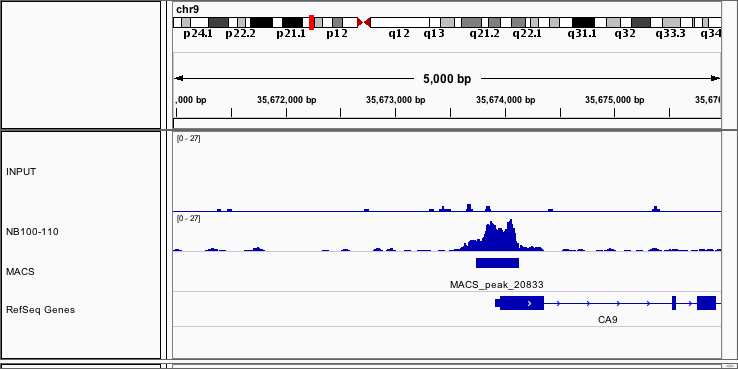The image size is (738, 369).
Task: Select the q13 cytoband label
Action: (434, 34)
